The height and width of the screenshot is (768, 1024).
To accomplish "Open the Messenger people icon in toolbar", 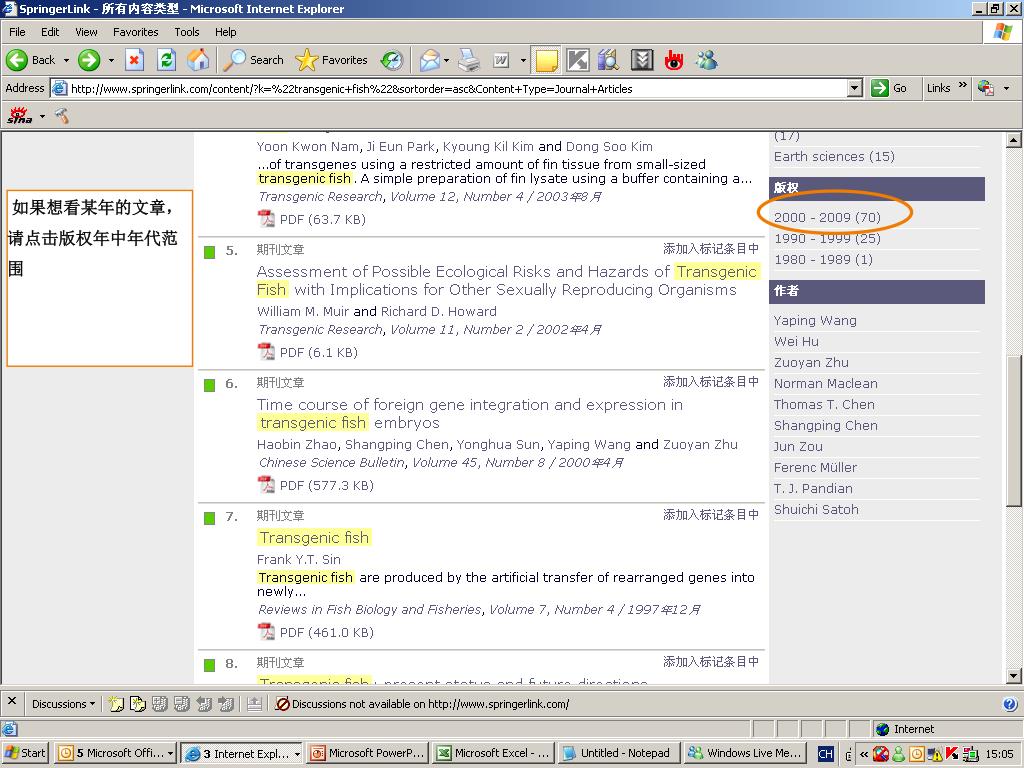I will click(x=706, y=60).
